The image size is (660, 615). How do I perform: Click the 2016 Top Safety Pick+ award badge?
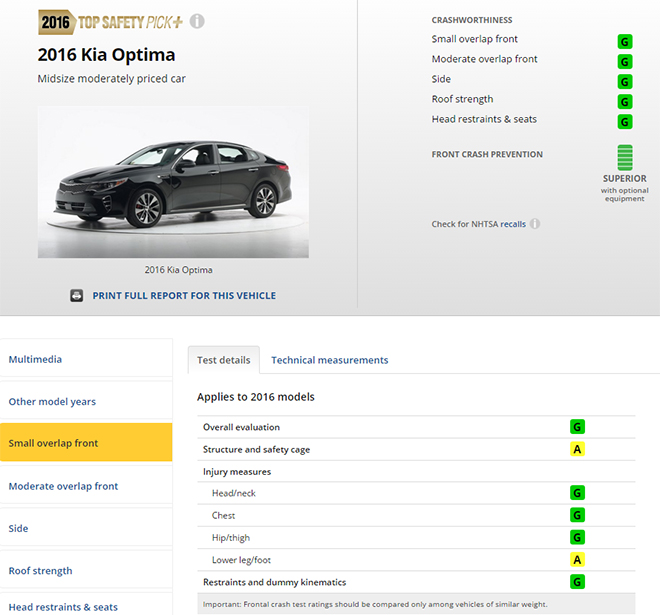point(110,21)
